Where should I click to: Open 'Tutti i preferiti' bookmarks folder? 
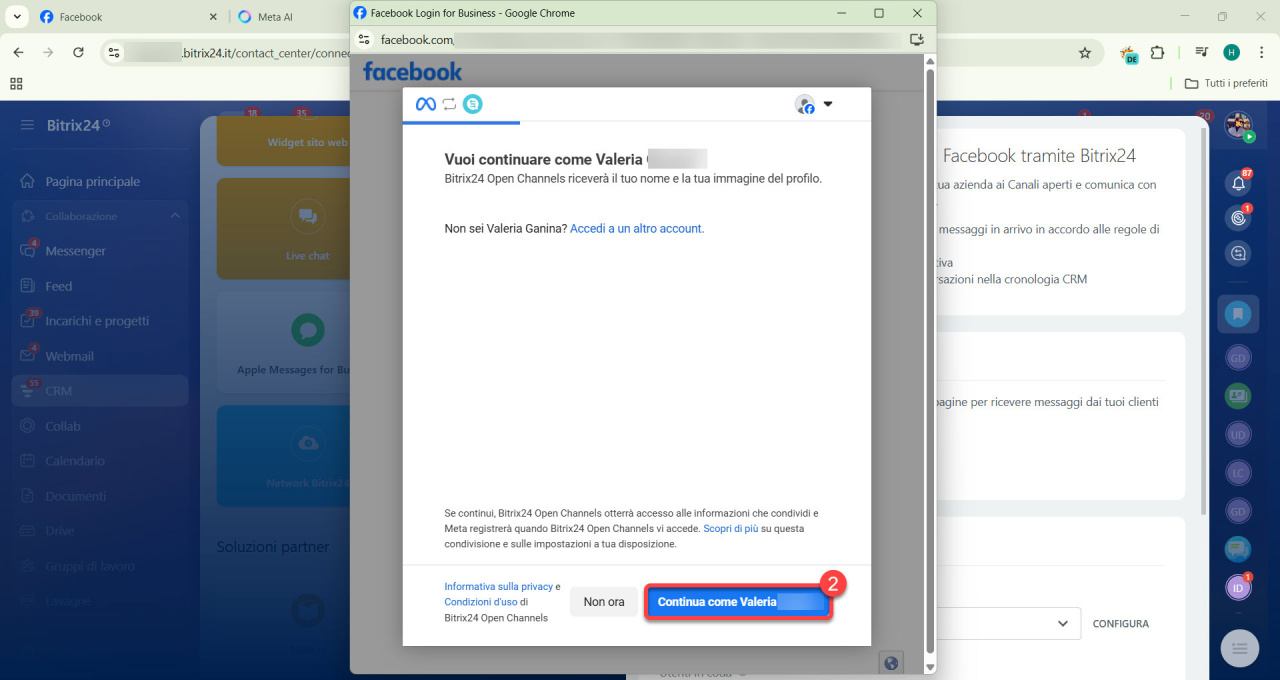[1226, 84]
